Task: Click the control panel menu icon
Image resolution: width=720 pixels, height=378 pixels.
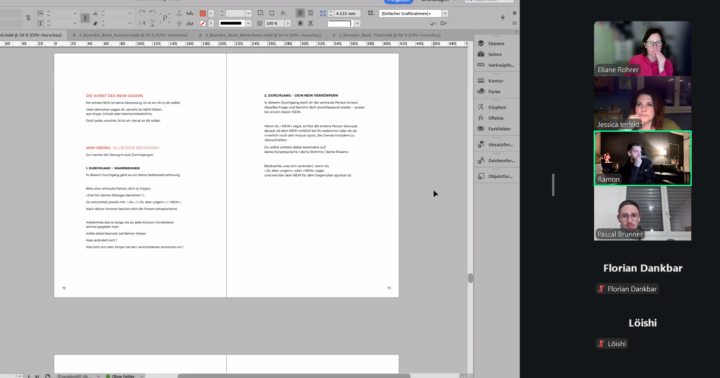Action: 514,23
